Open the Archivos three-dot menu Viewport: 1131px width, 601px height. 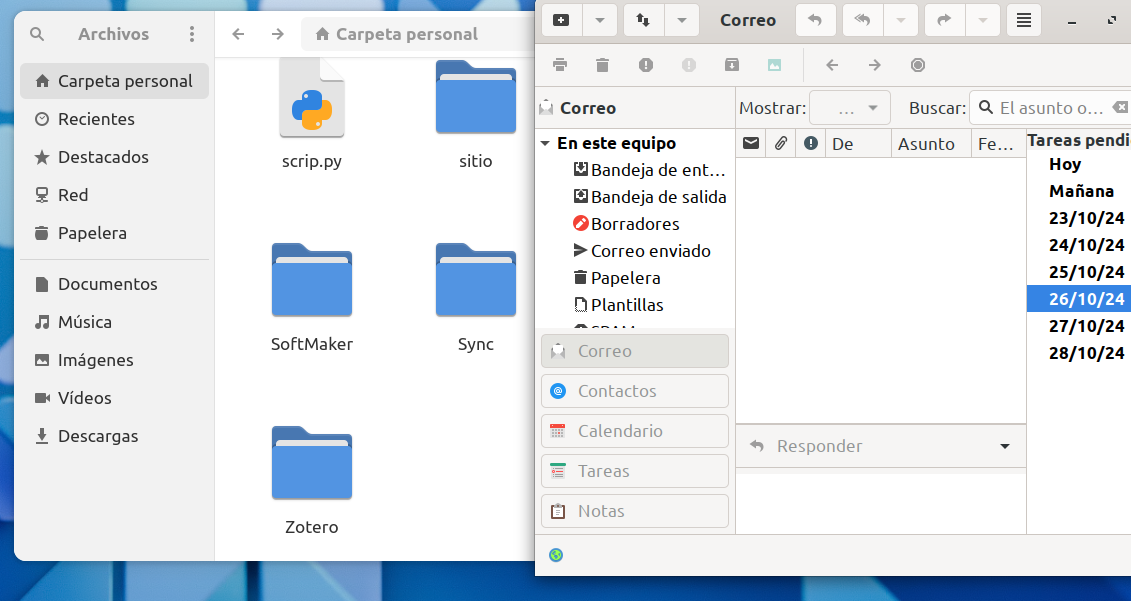point(191,34)
